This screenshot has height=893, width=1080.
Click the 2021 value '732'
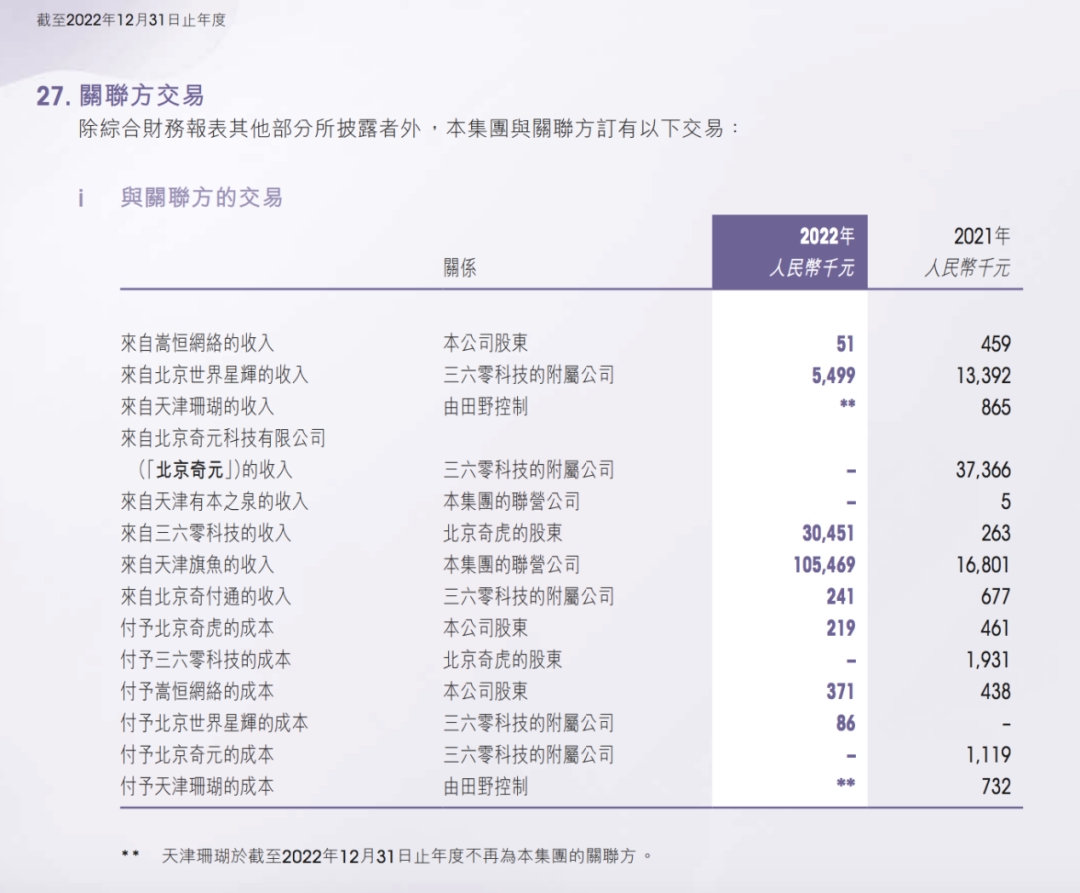(996, 787)
